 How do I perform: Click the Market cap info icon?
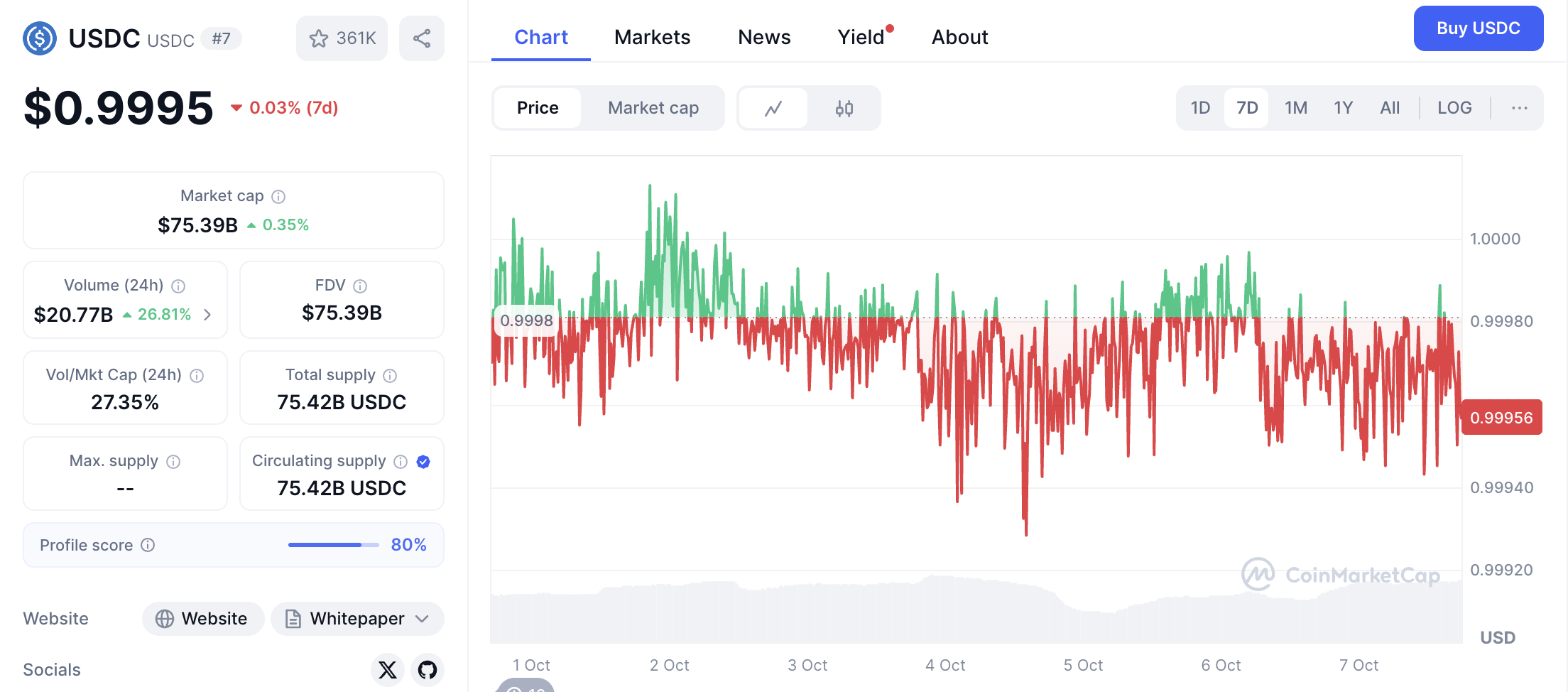tap(278, 196)
